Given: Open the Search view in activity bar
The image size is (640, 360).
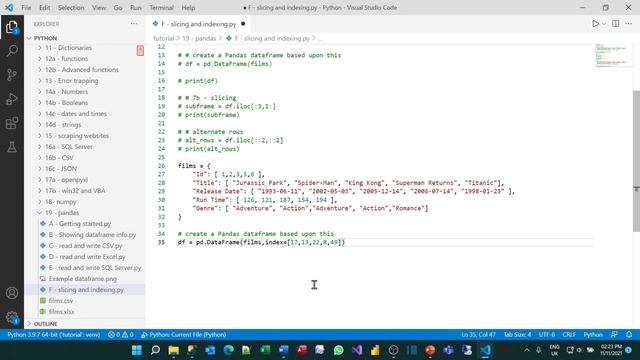Looking at the screenshot, I should click(x=12, y=51).
